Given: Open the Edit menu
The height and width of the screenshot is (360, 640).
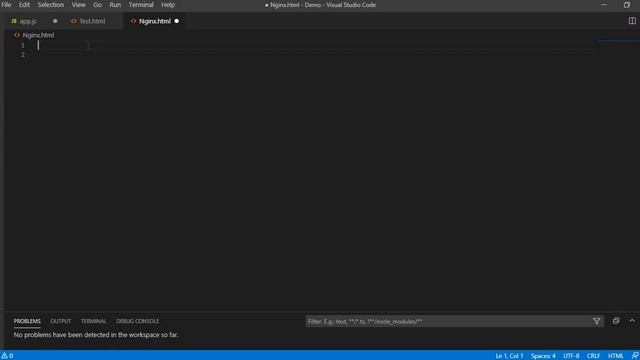Looking at the screenshot, I should 24,5.
